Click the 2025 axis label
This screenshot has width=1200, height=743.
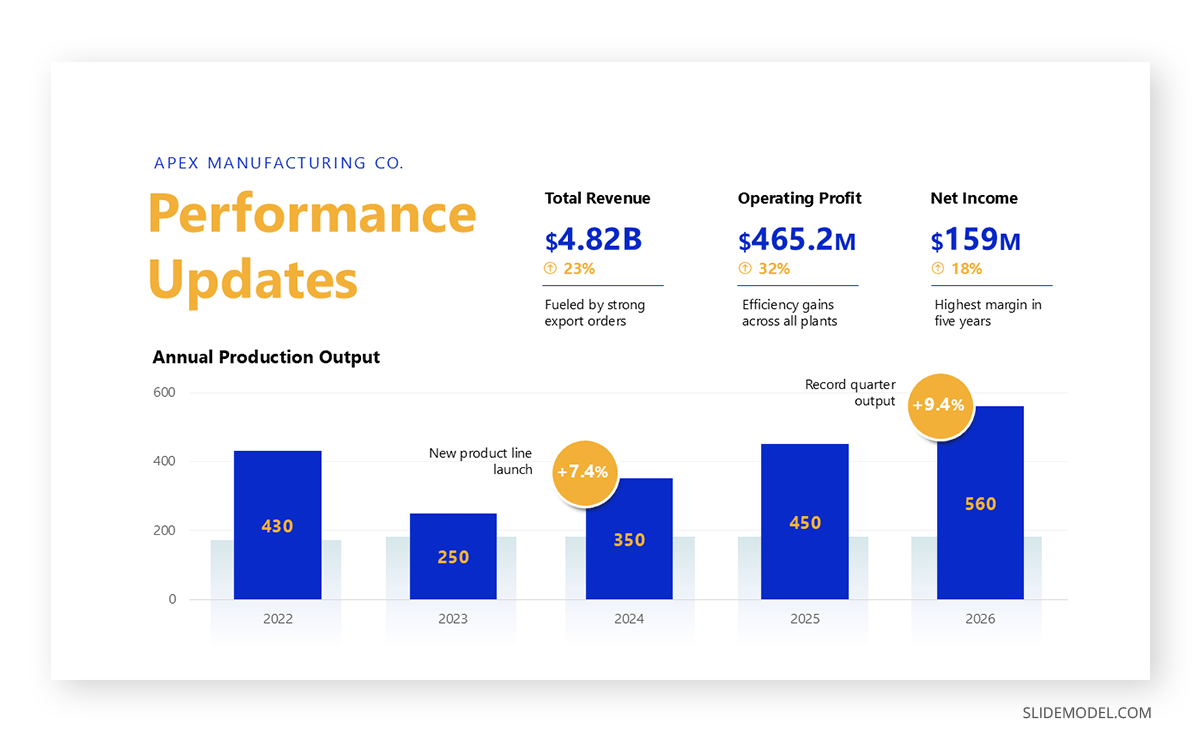tap(805, 619)
